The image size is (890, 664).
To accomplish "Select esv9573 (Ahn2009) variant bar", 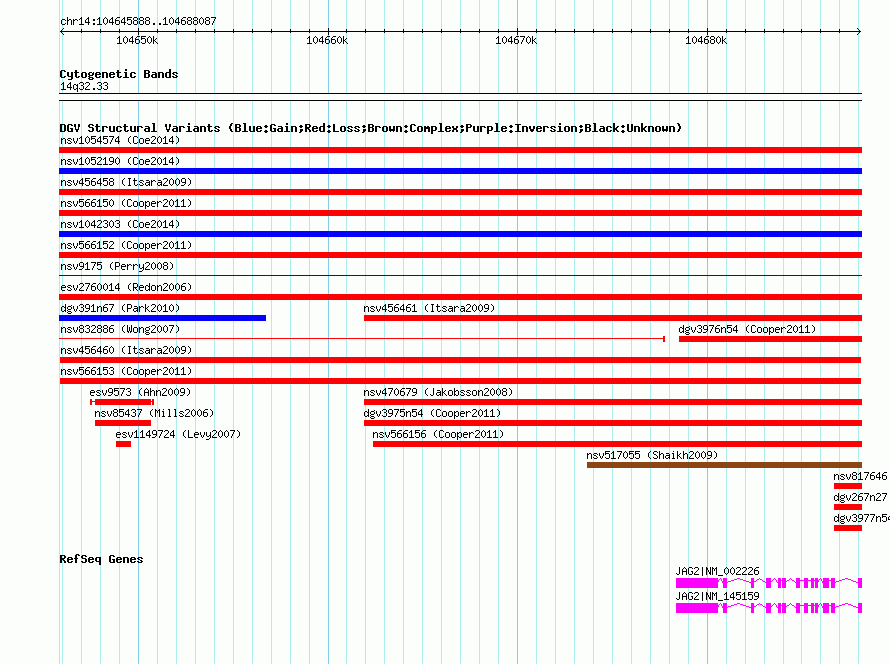I will coord(122,402).
